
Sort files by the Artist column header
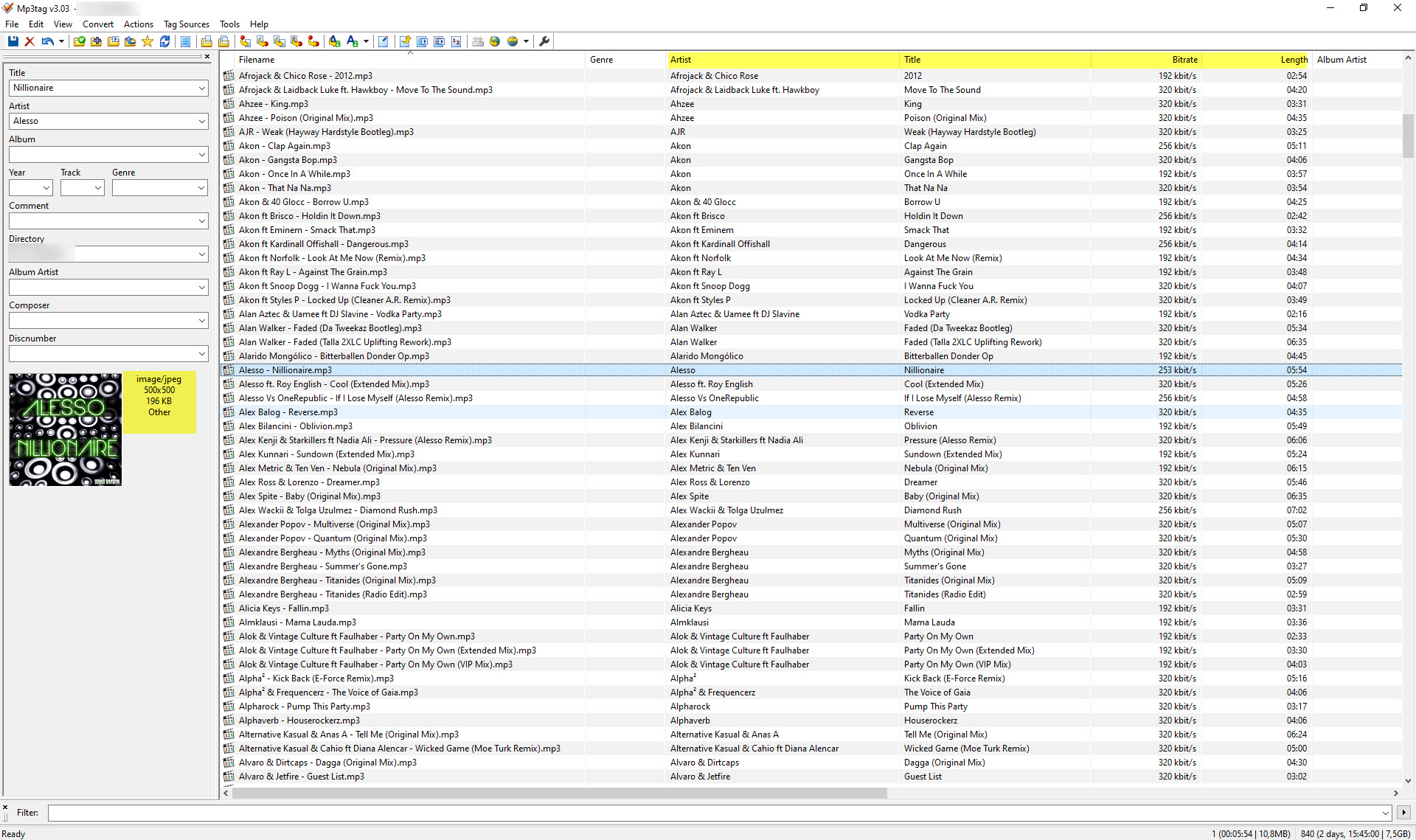783,60
